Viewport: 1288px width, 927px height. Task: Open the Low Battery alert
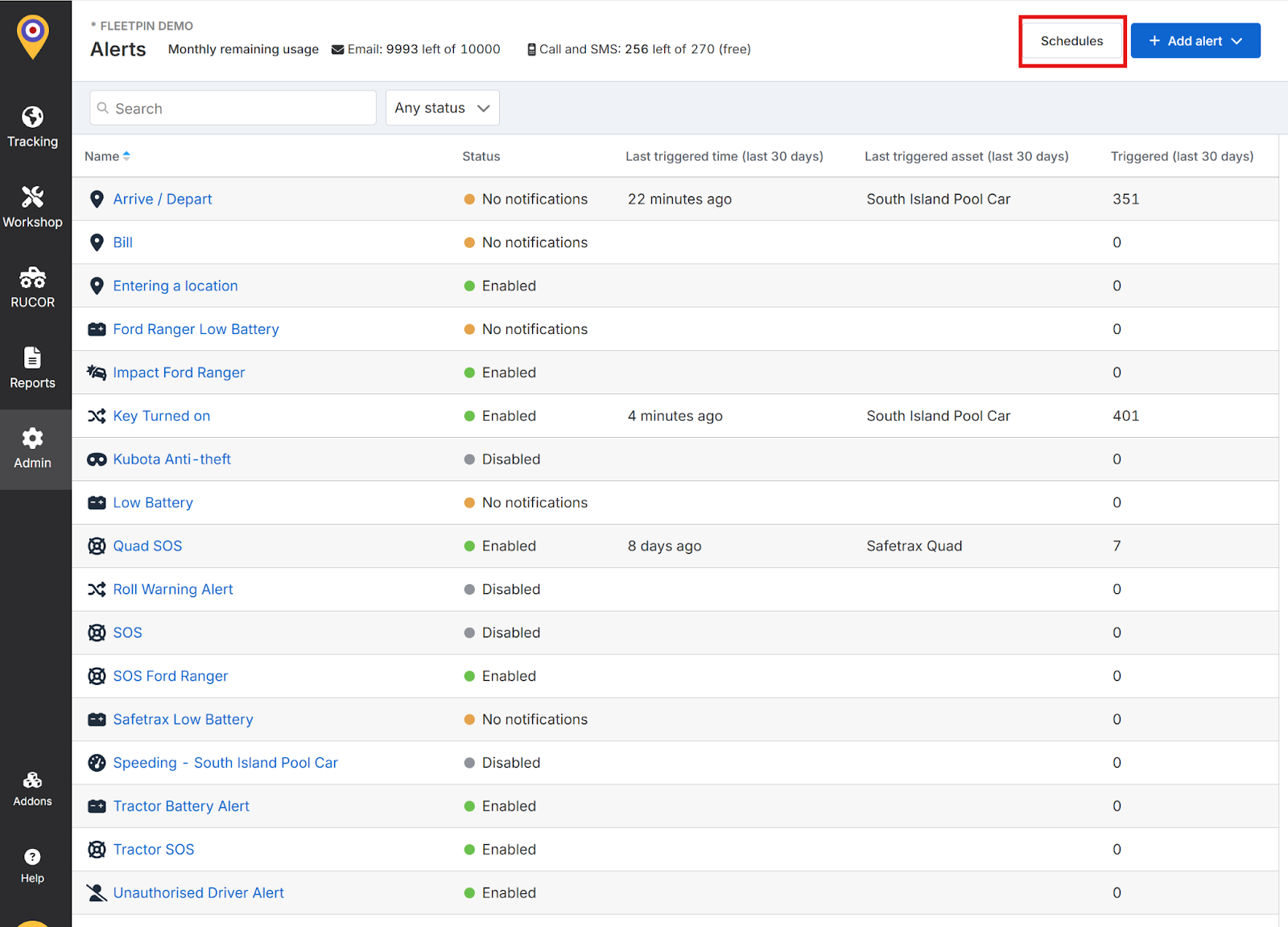153,503
